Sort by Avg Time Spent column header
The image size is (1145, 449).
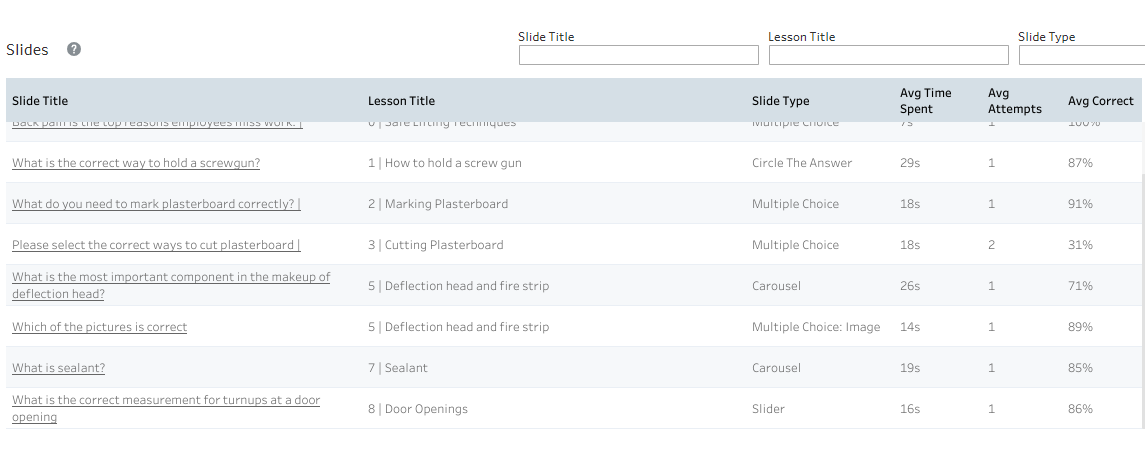[925, 101]
